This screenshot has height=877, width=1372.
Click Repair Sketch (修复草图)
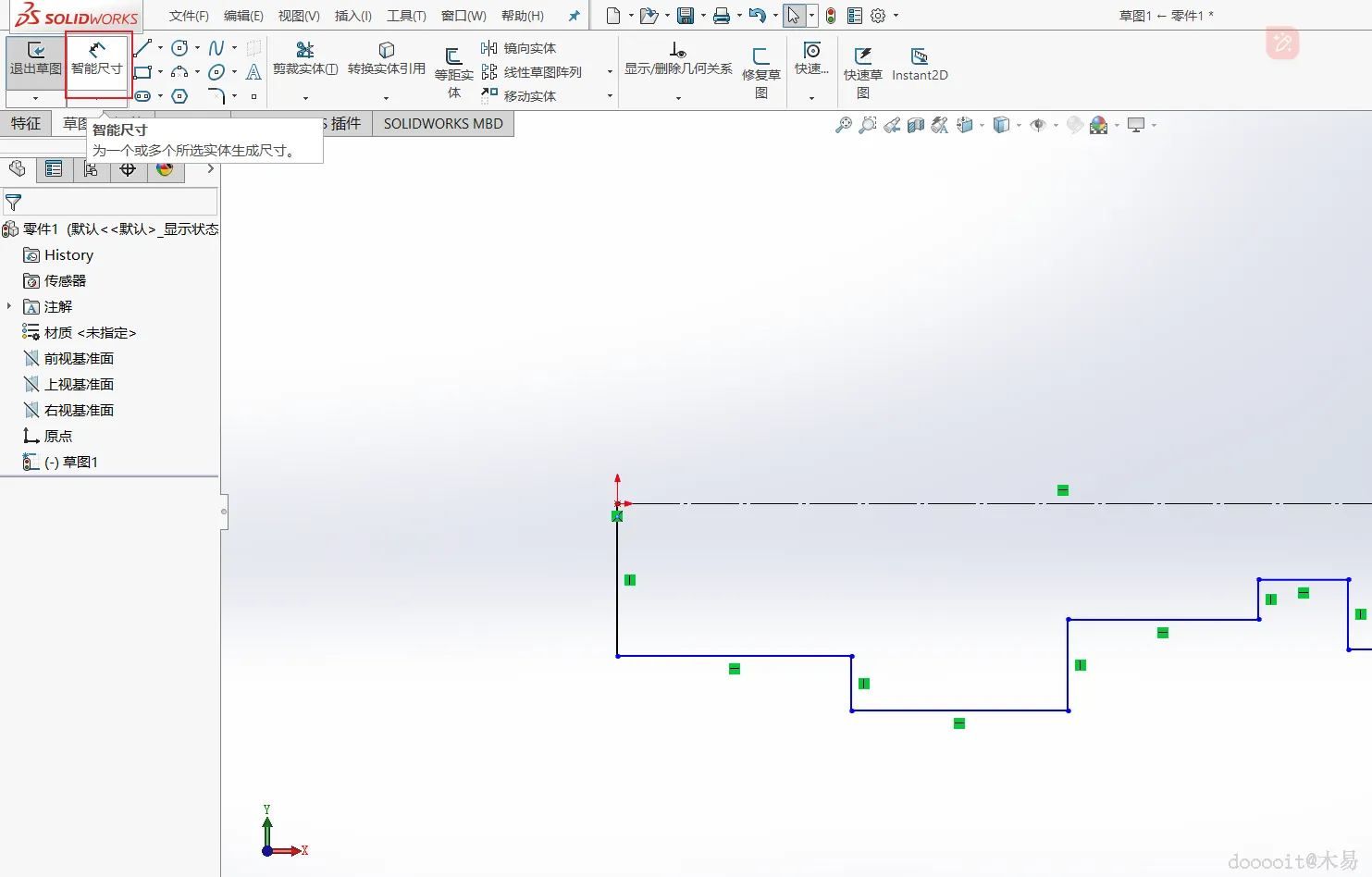761,72
